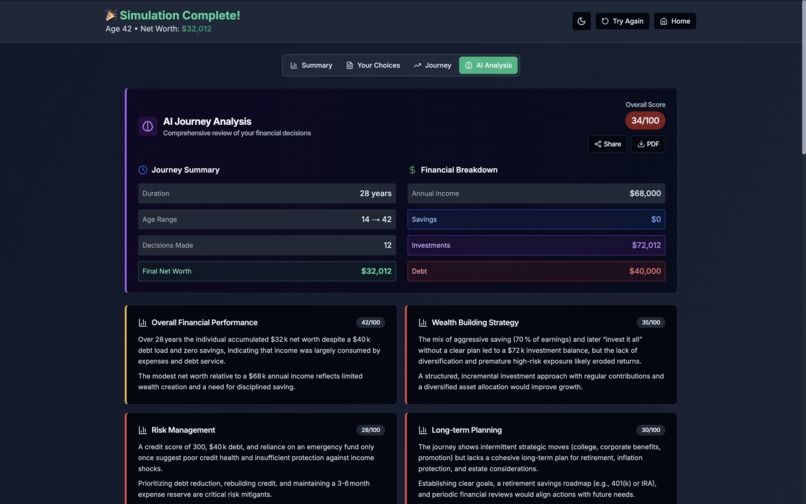Click the Overall Financial Performance title
Viewport: 806px width, 504px height.
pyautogui.click(x=205, y=322)
